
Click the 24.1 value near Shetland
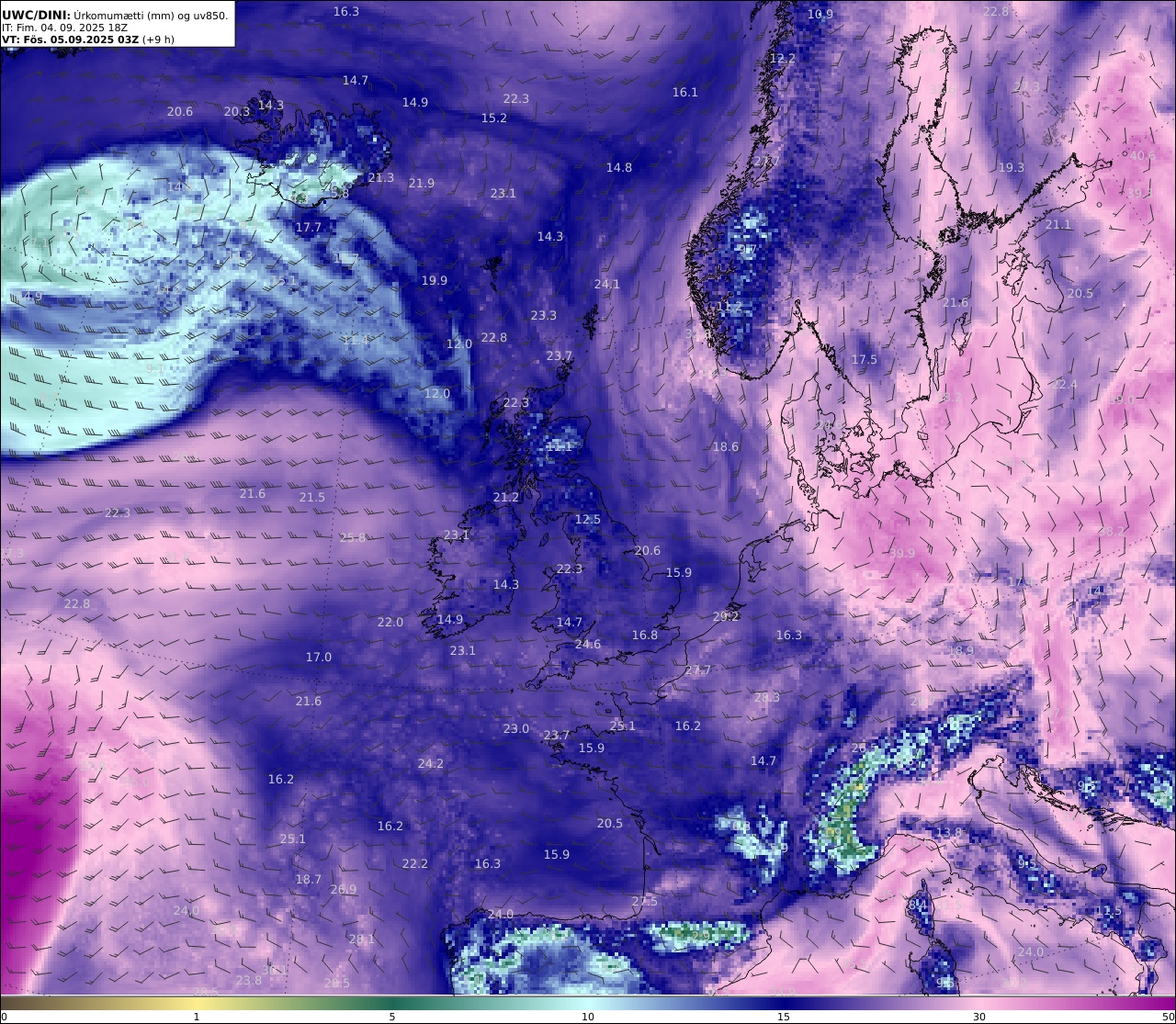click(607, 284)
